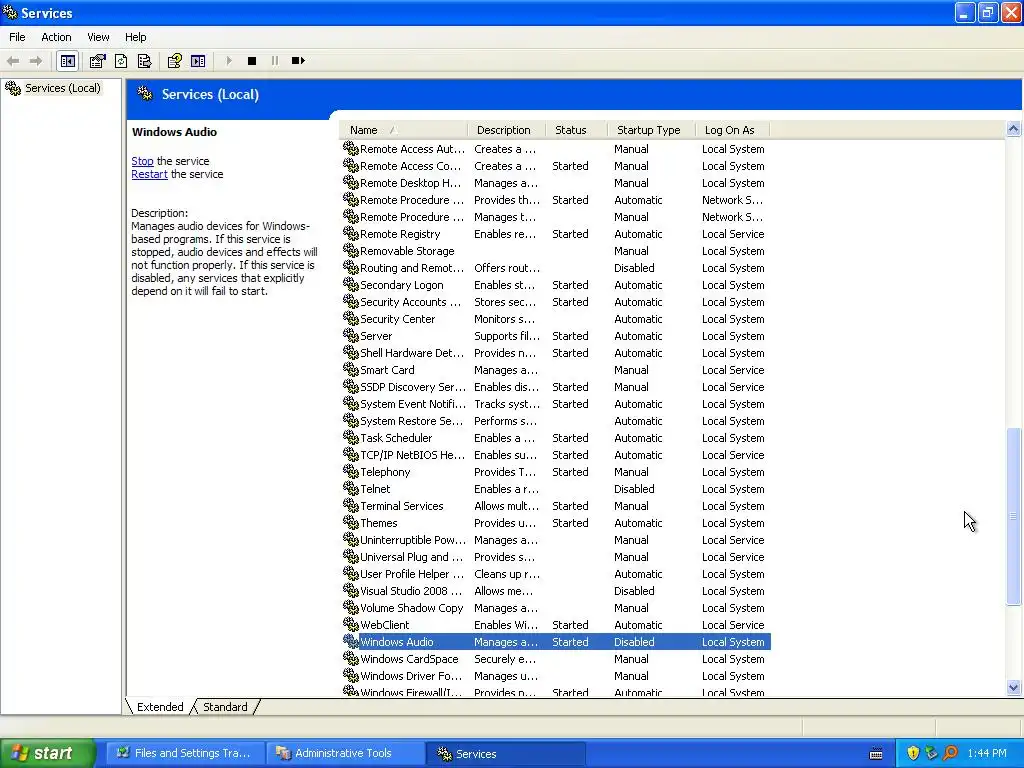Select the Terminal Services row
The width and height of the screenshot is (1024, 768).
[x=556, y=505]
